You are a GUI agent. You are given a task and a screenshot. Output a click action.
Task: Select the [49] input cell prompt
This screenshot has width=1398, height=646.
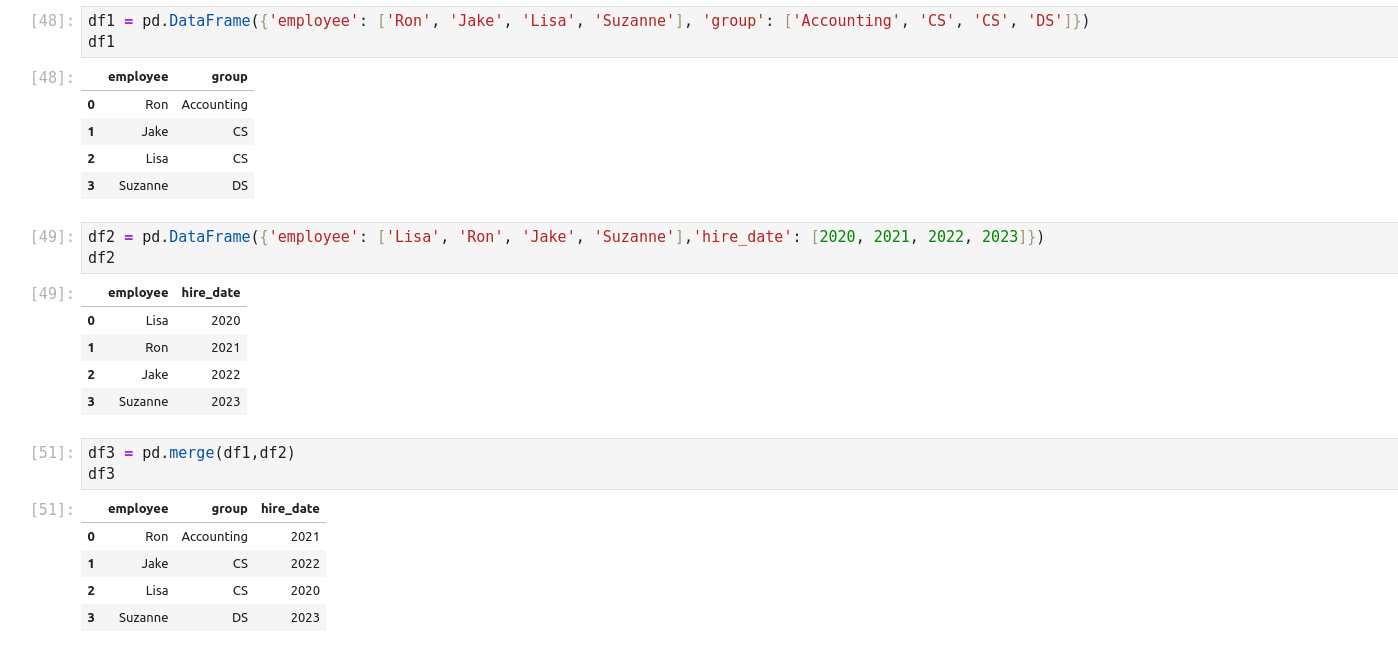click(52, 237)
